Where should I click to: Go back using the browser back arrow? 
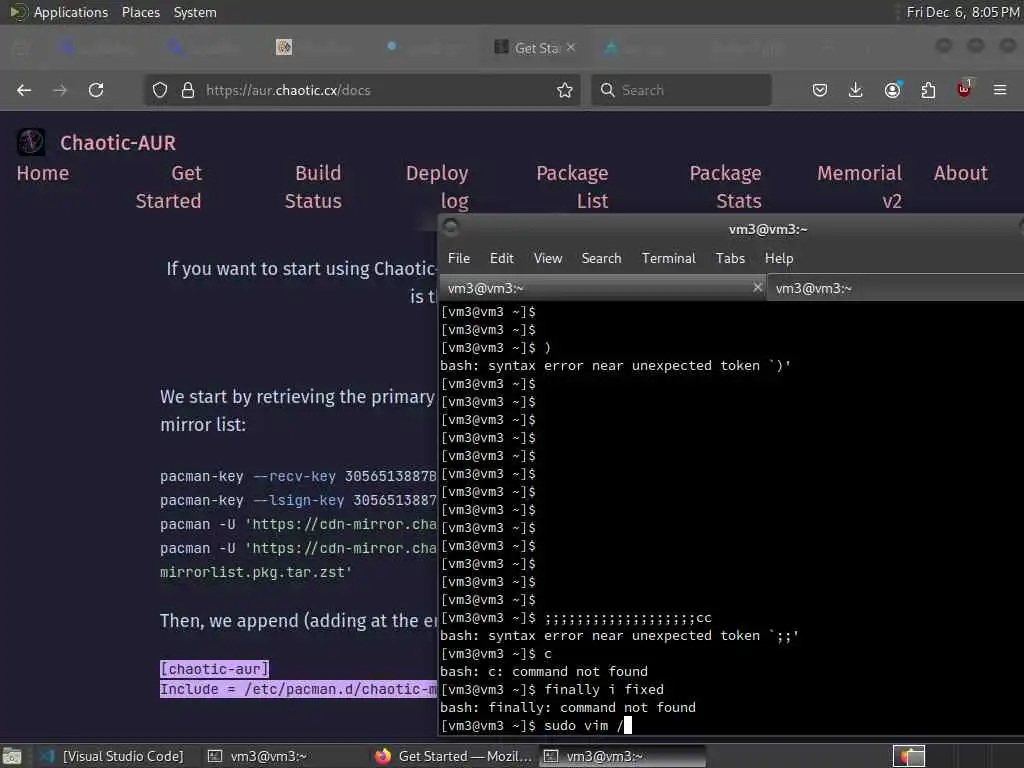24,90
